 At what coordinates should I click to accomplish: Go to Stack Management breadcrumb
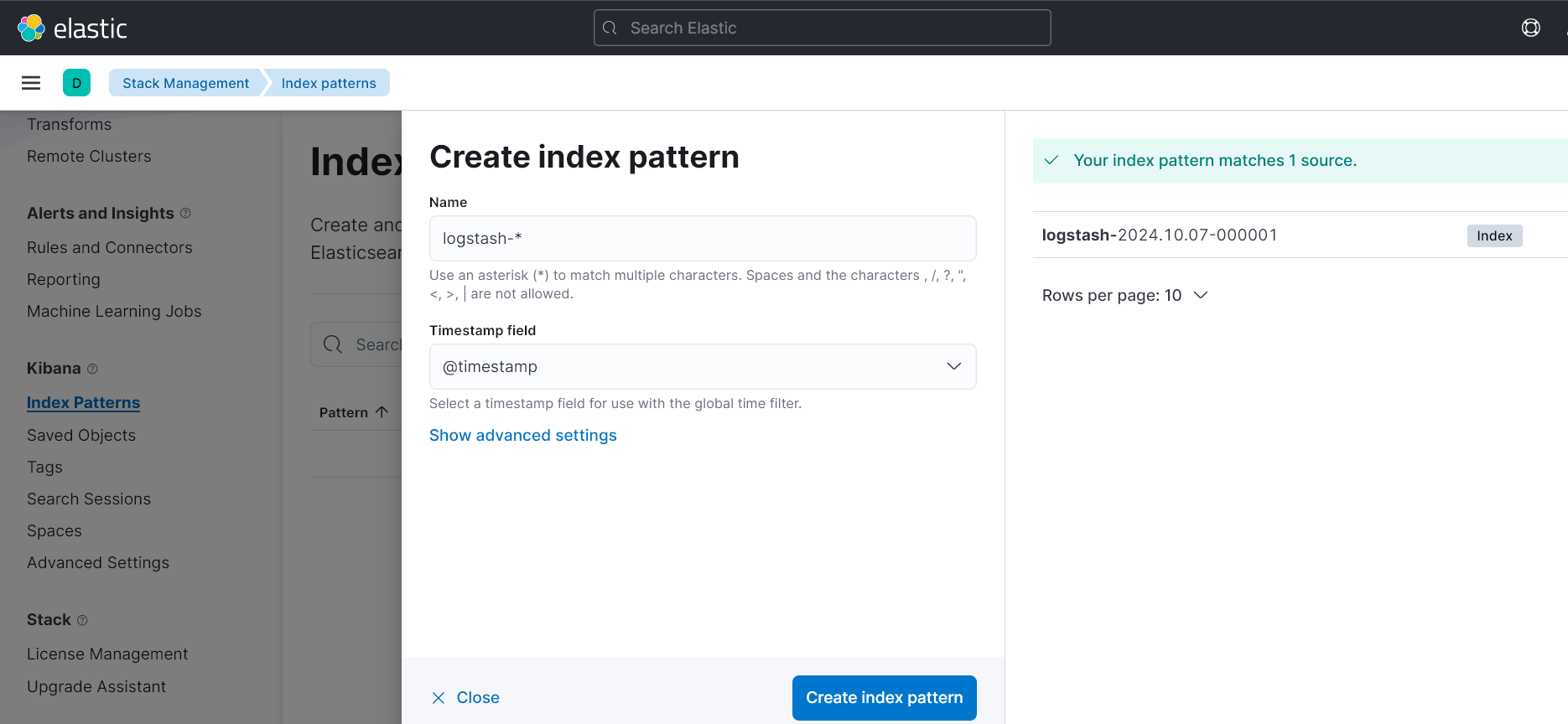[x=185, y=83]
